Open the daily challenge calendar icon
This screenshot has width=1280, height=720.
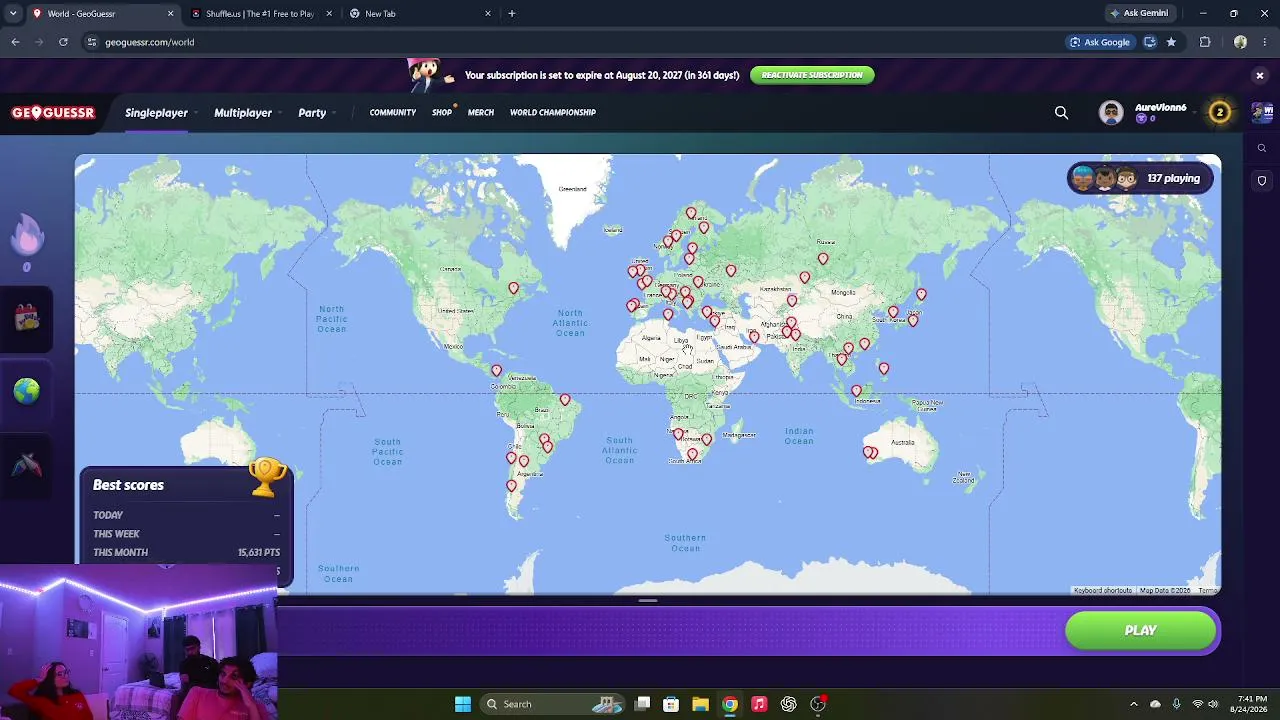coord(27,318)
